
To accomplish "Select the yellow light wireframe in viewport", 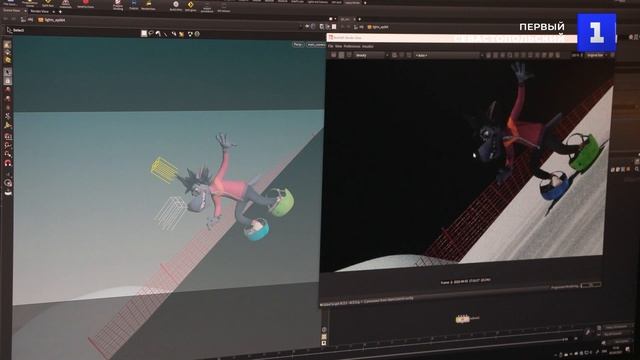I will click(x=164, y=169).
